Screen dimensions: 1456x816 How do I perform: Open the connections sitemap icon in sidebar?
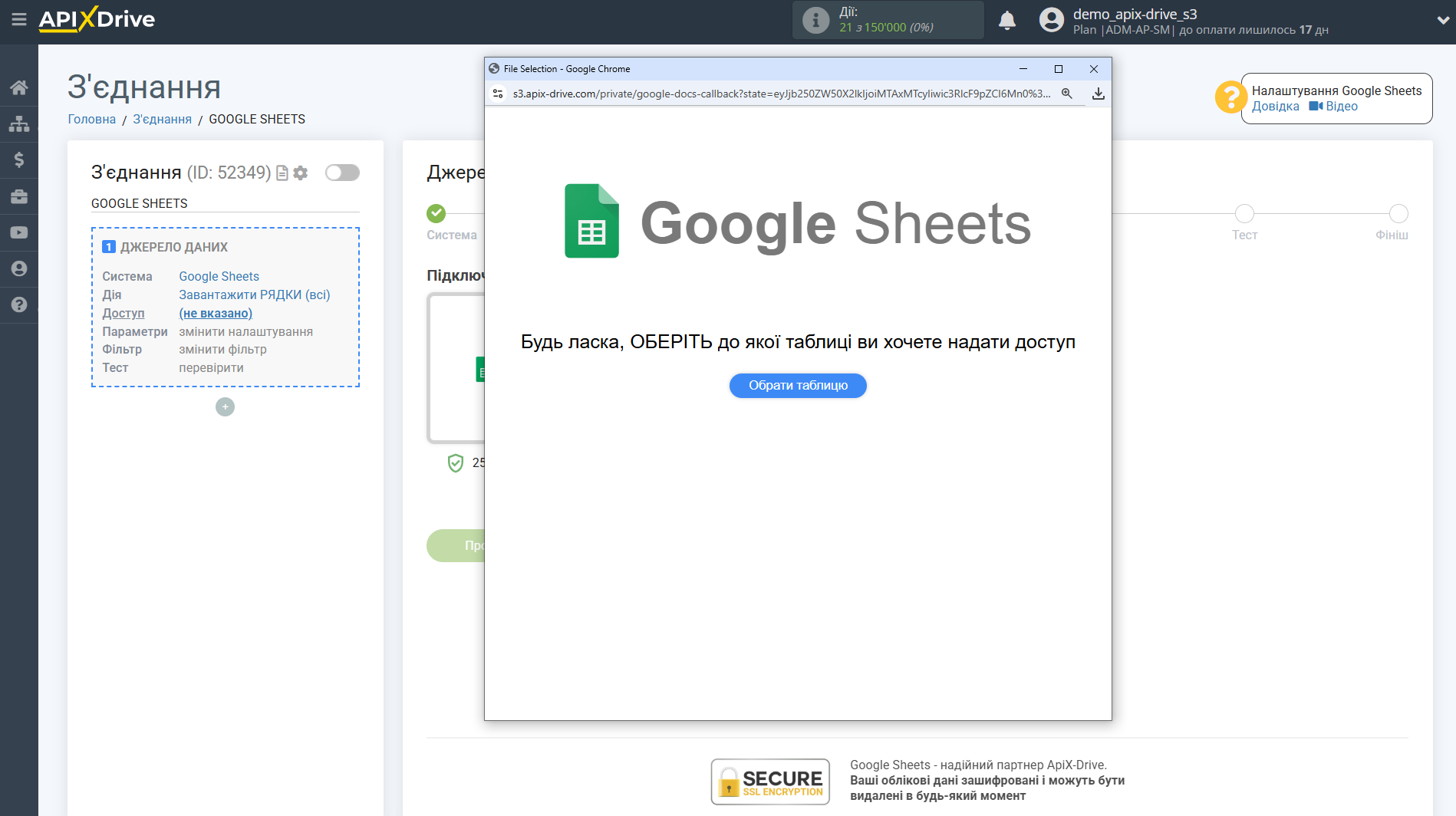(18, 123)
